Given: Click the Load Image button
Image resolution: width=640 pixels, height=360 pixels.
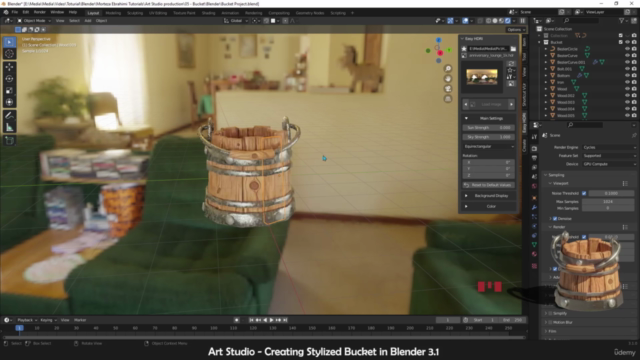Looking at the screenshot, I should pyautogui.click(x=489, y=104).
